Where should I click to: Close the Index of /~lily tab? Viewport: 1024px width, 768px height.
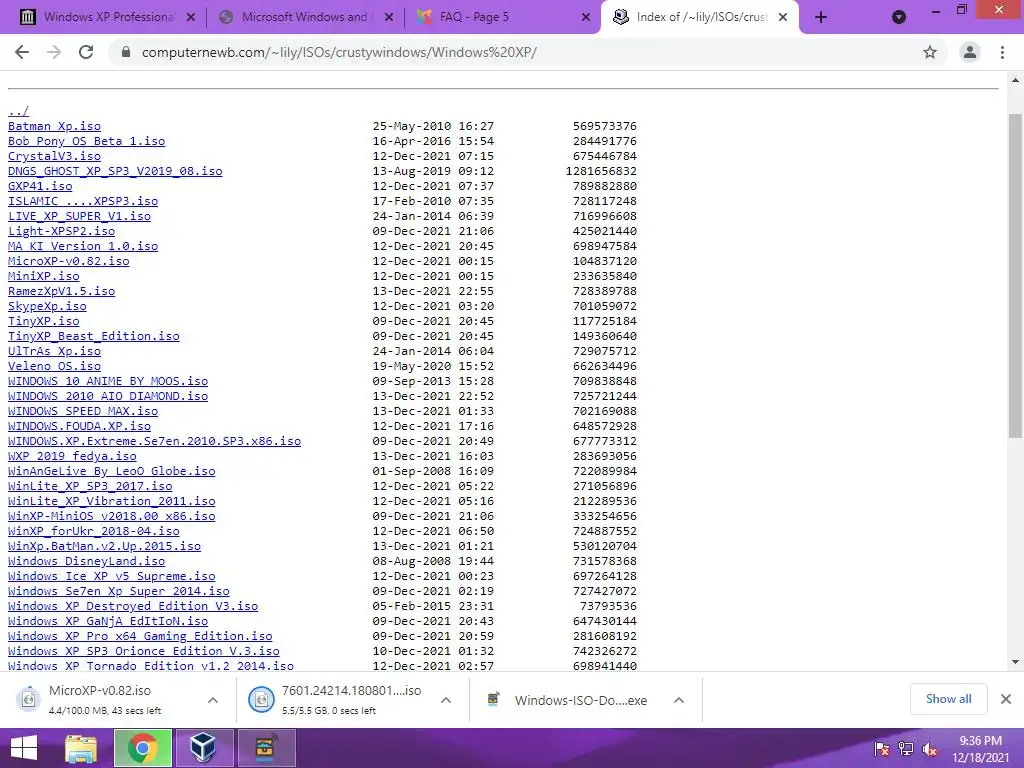click(783, 18)
